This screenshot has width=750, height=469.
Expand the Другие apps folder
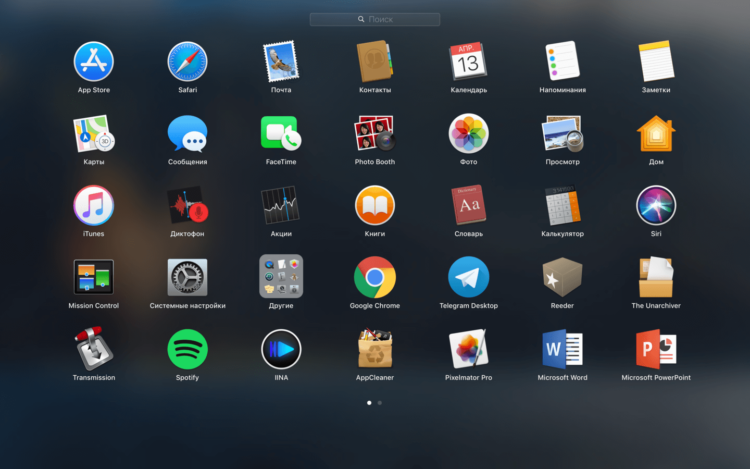click(x=281, y=276)
